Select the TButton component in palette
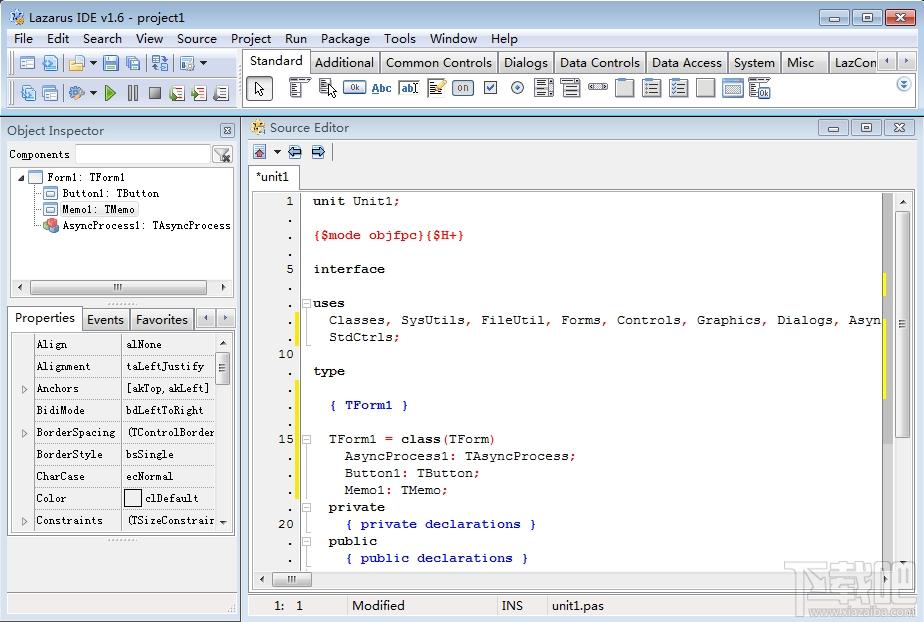This screenshot has height=622, width=924. click(354, 88)
